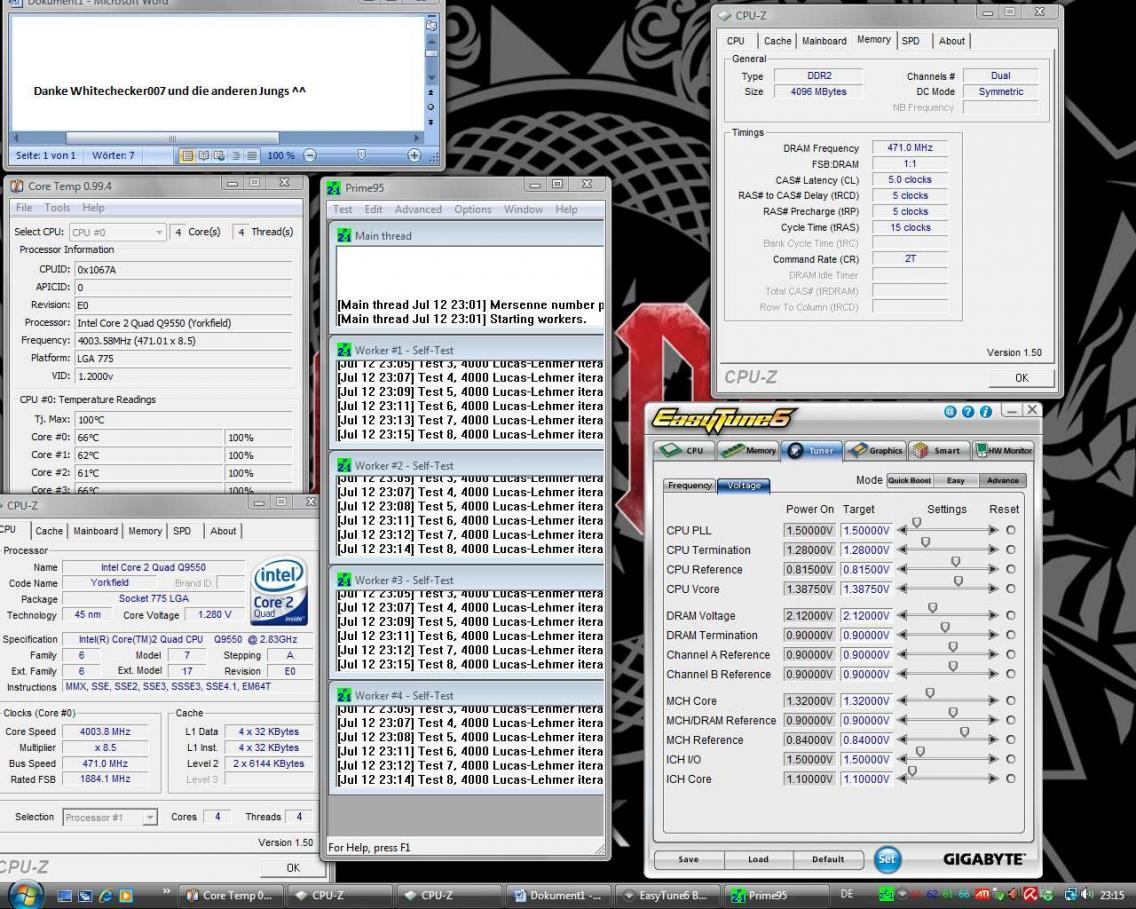Reset CPU Vcore voltage radio button
Screen dimensions: 1136x909
click(1011, 589)
